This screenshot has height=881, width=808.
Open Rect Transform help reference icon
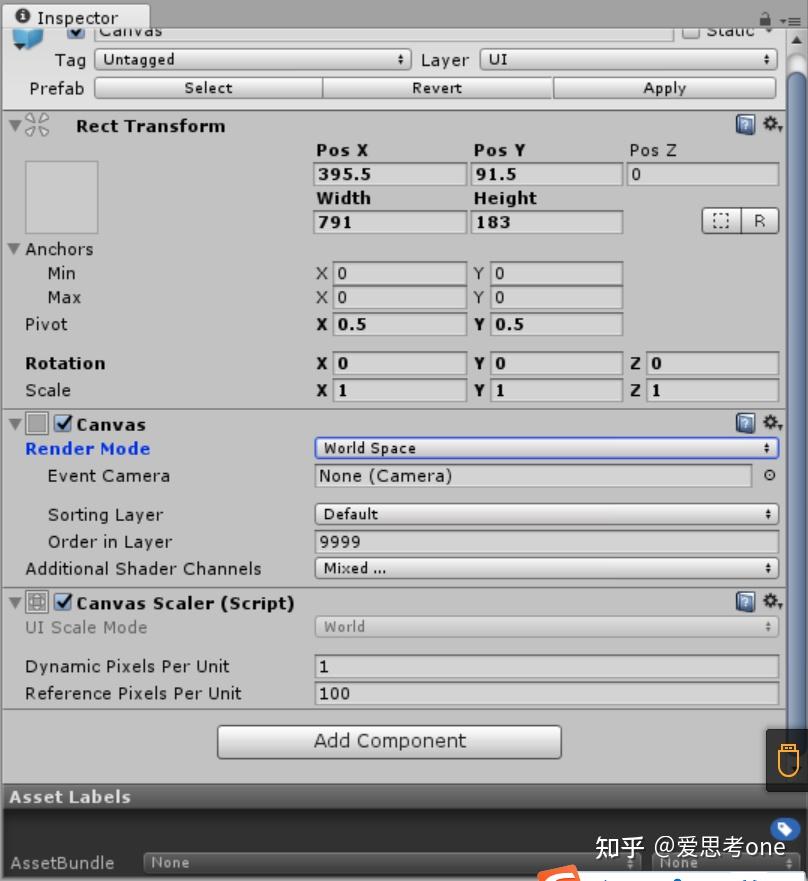click(x=745, y=124)
